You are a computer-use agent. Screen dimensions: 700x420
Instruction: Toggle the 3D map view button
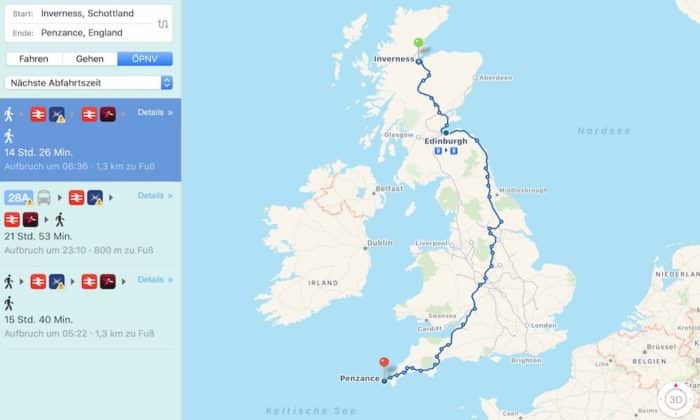(675, 399)
